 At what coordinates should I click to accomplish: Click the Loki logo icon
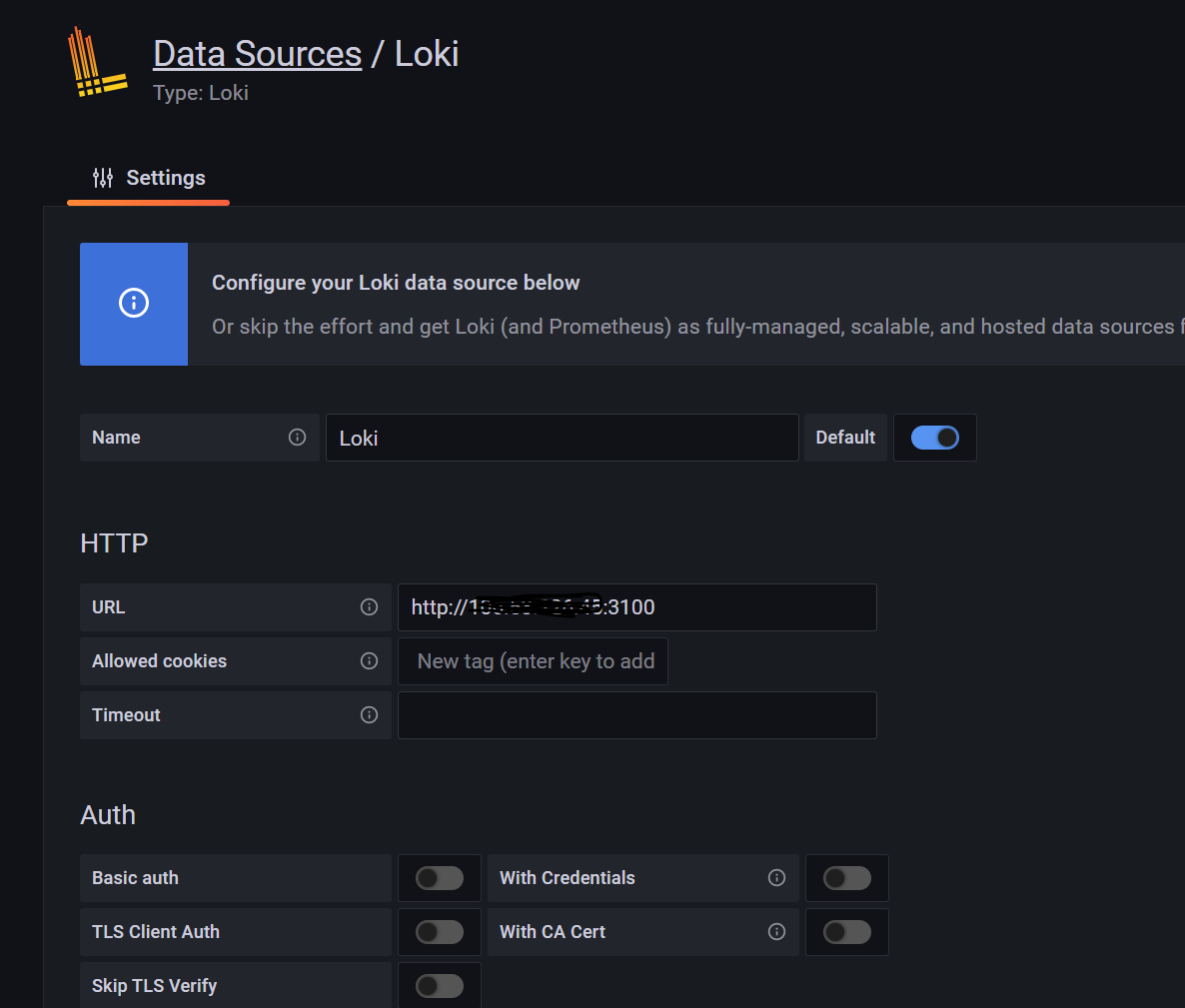97,63
